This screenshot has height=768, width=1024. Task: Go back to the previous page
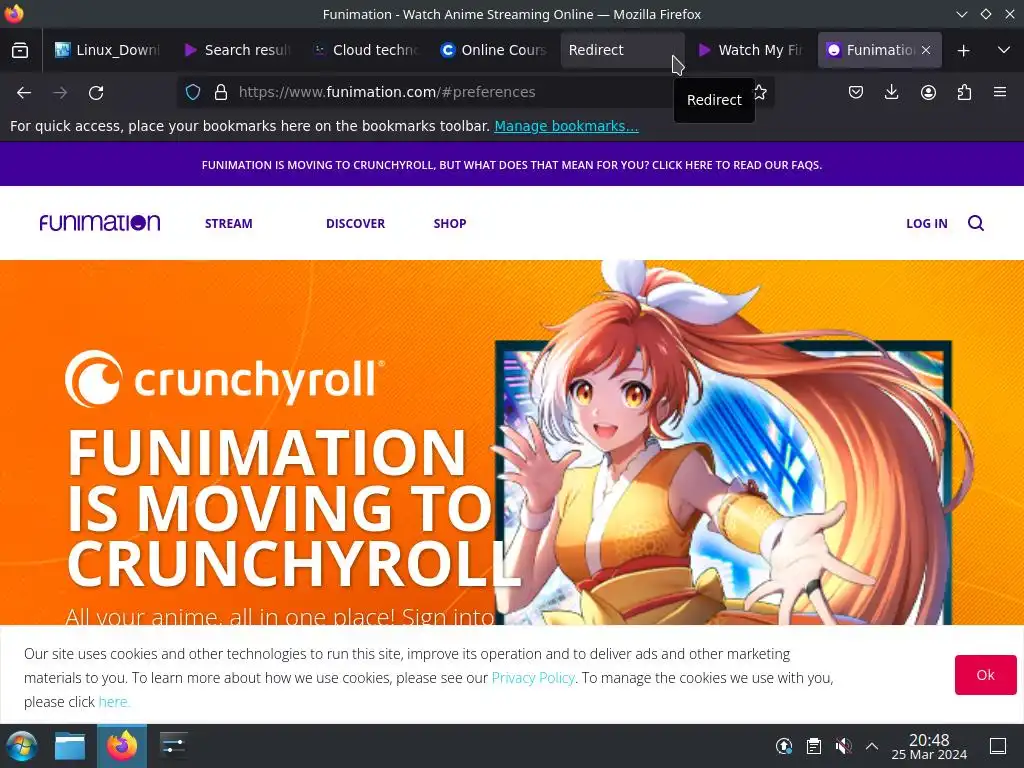pyautogui.click(x=24, y=93)
